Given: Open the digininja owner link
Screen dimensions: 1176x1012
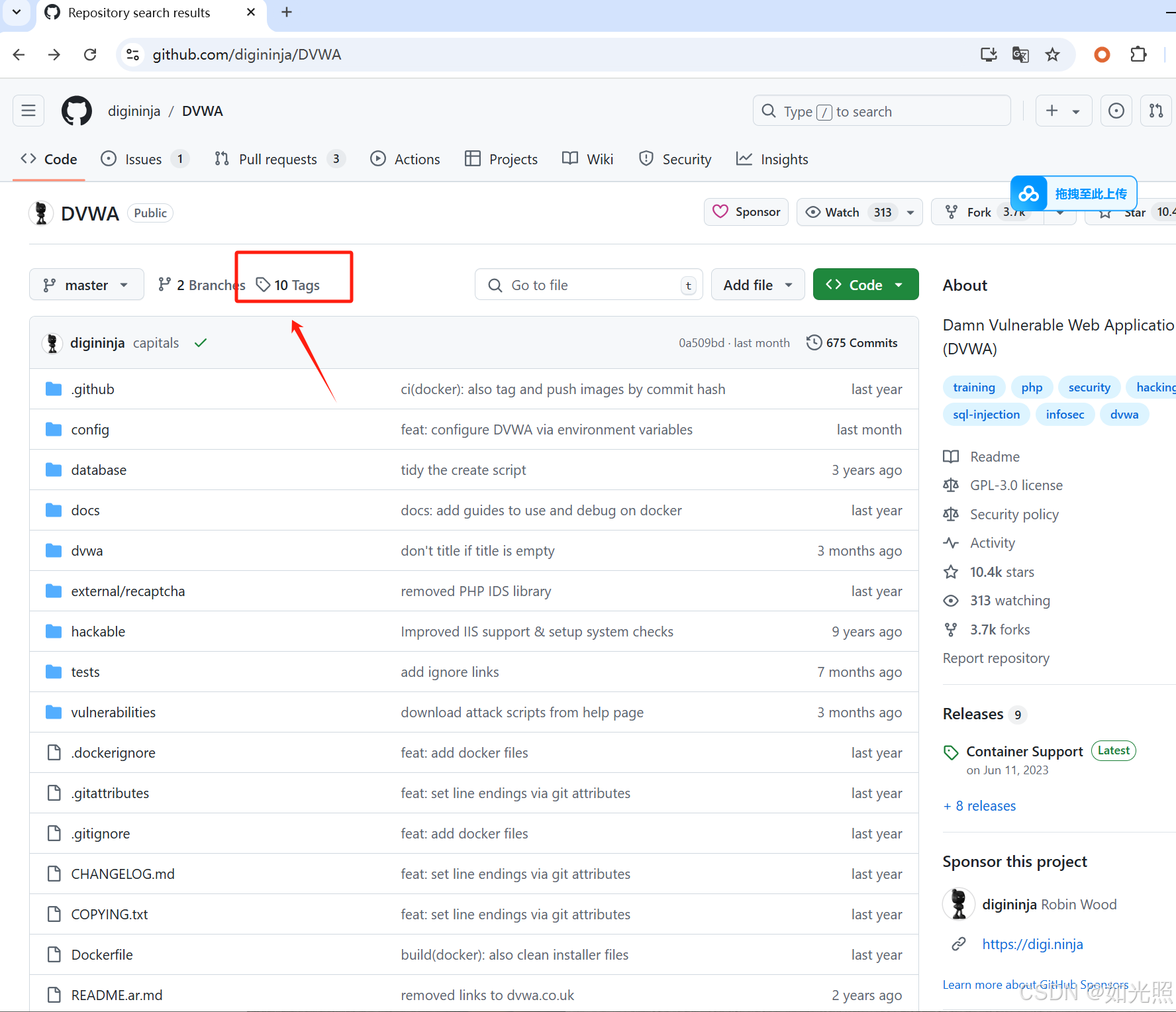Looking at the screenshot, I should coord(134,111).
